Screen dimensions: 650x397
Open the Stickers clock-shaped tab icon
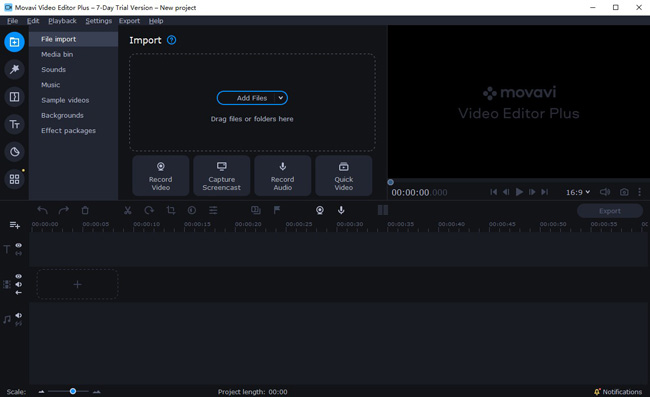pos(15,152)
